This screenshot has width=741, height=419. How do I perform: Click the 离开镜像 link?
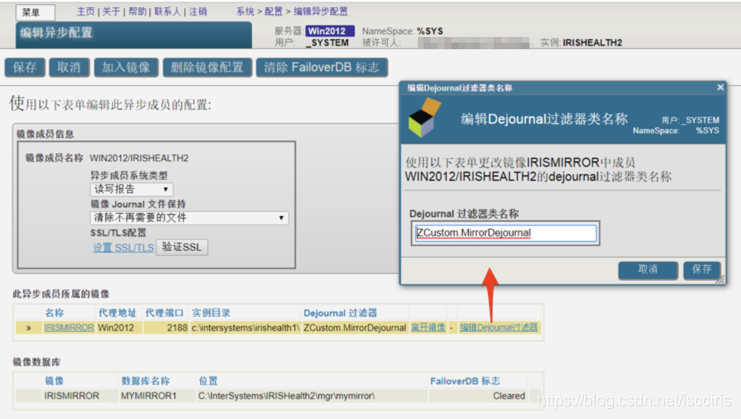[428, 327]
